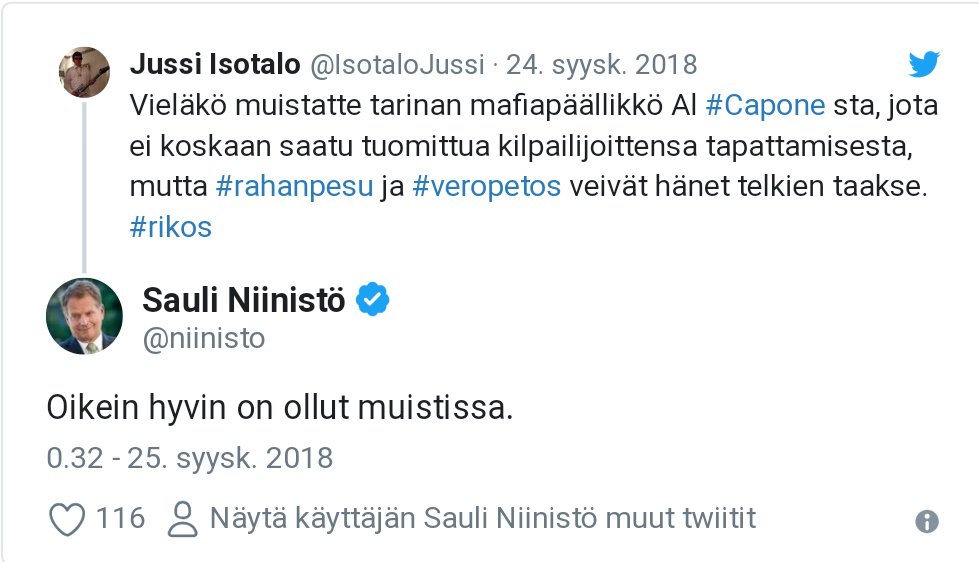Open the #veropetos hashtag
This screenshot has height=562, width=979.
(x=487, y=186)
